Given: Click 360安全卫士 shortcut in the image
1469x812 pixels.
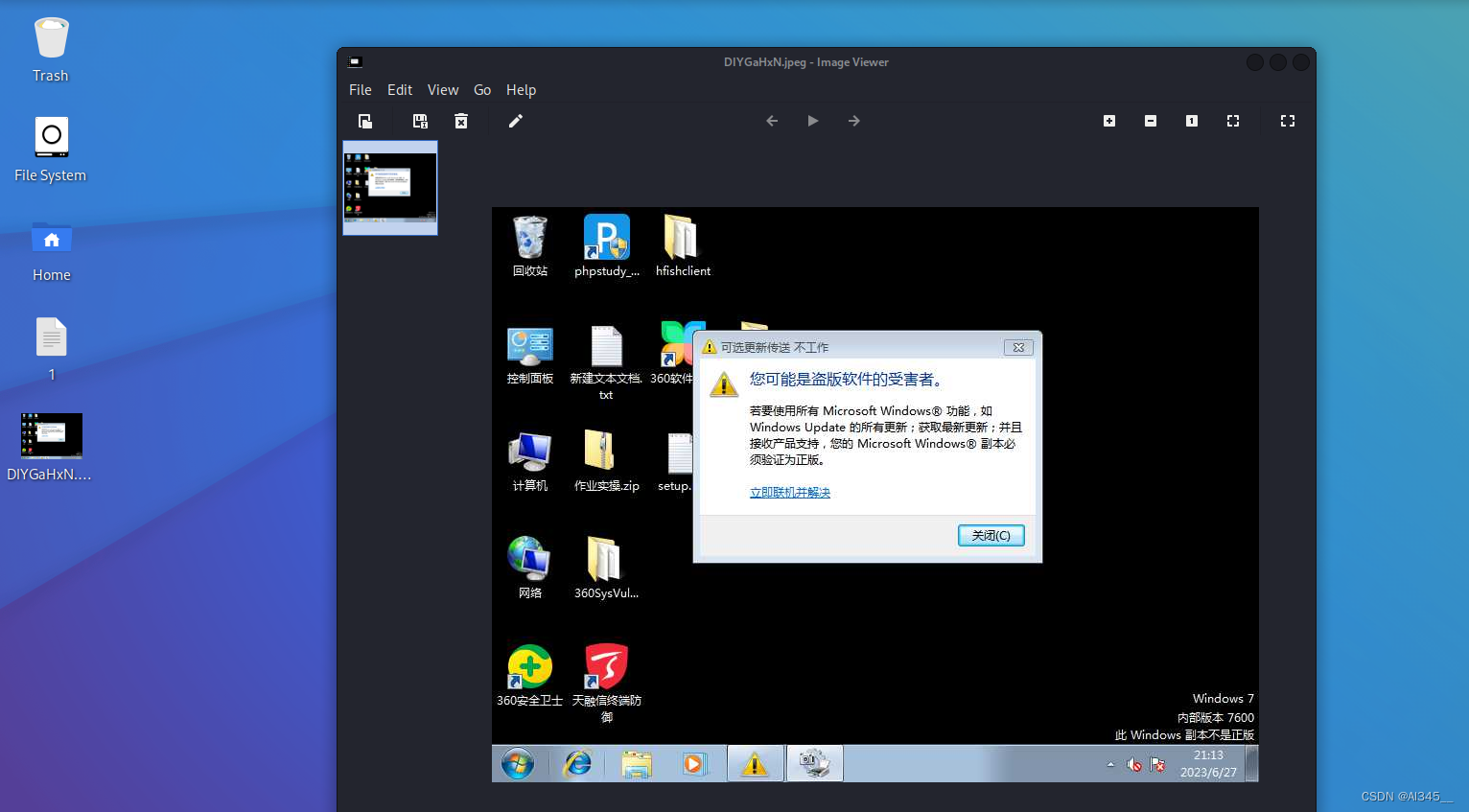Looking at the screenshot, I should 530,676.
